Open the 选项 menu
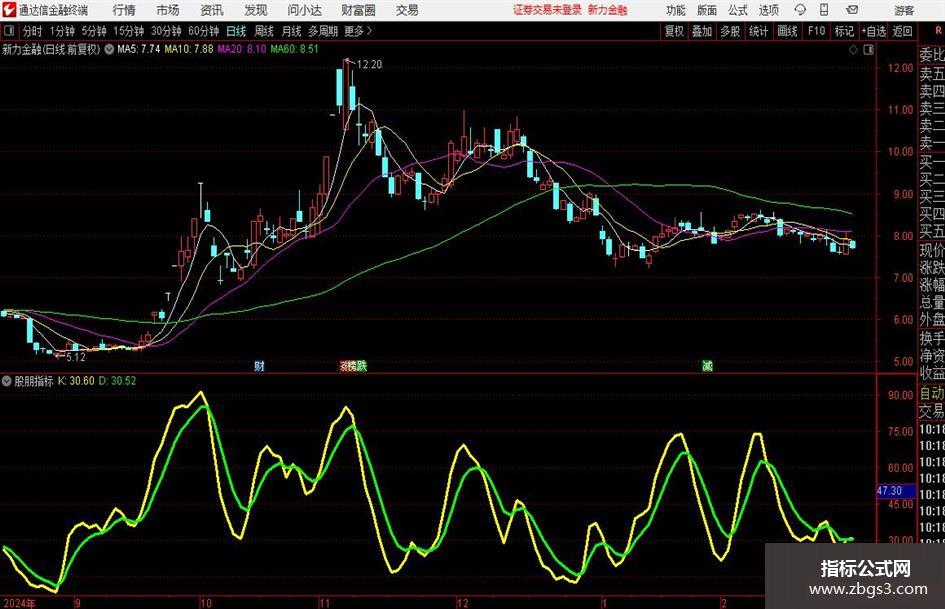The height and width of the screenshot is (609, 945). 768,10
